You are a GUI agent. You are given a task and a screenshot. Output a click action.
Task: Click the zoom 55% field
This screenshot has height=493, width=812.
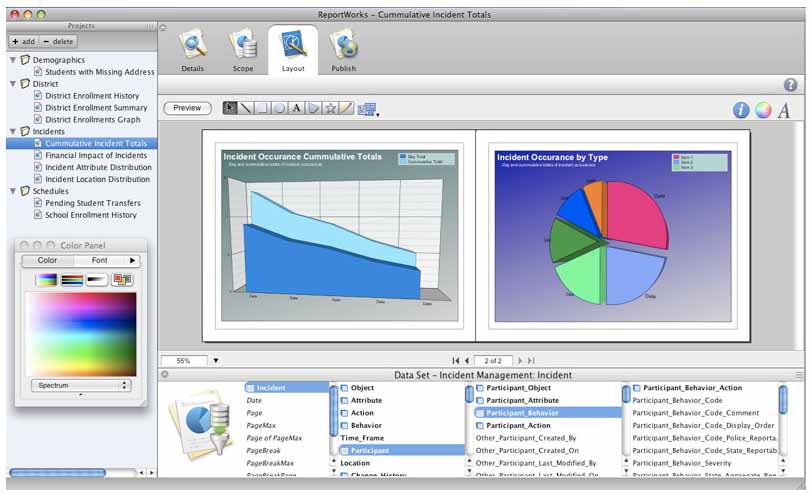(x=183, y=360)
